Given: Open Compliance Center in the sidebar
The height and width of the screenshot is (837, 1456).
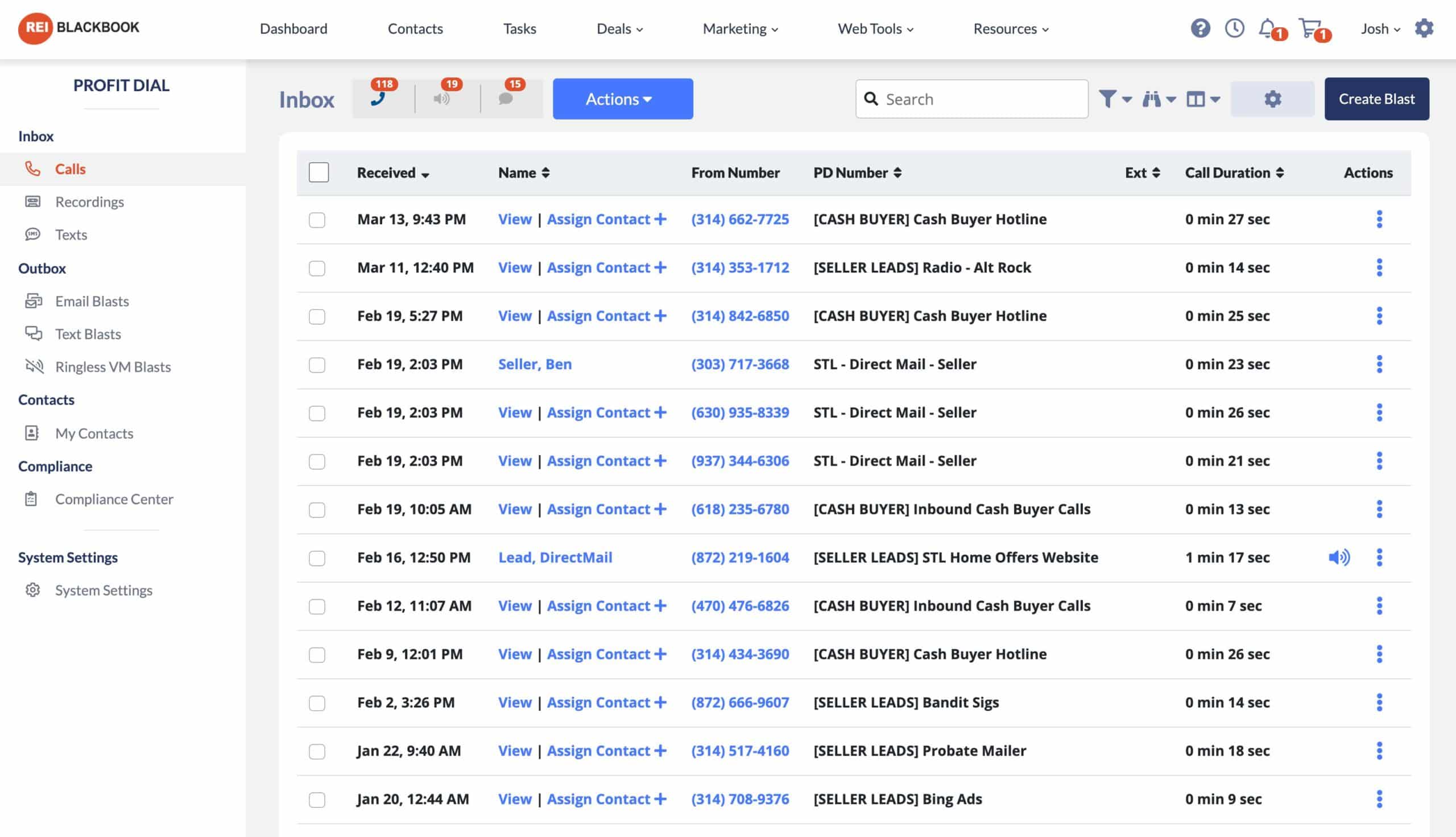Looking at the screenshot, I should point(114,499).
